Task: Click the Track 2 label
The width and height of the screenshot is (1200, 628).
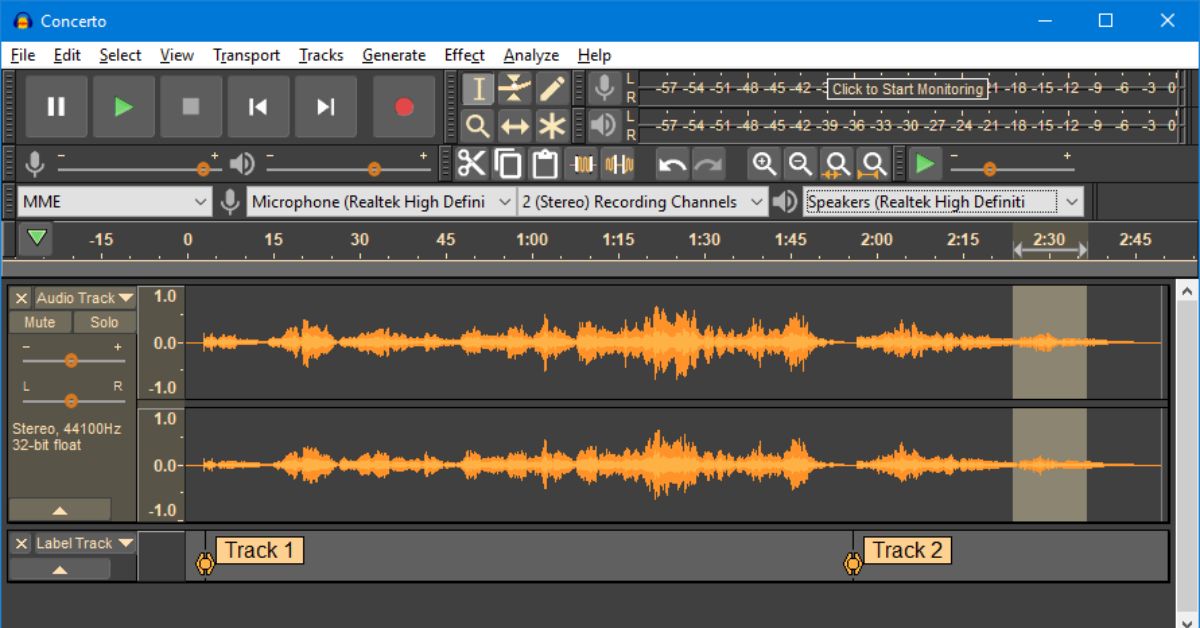Action: (906, 550)
